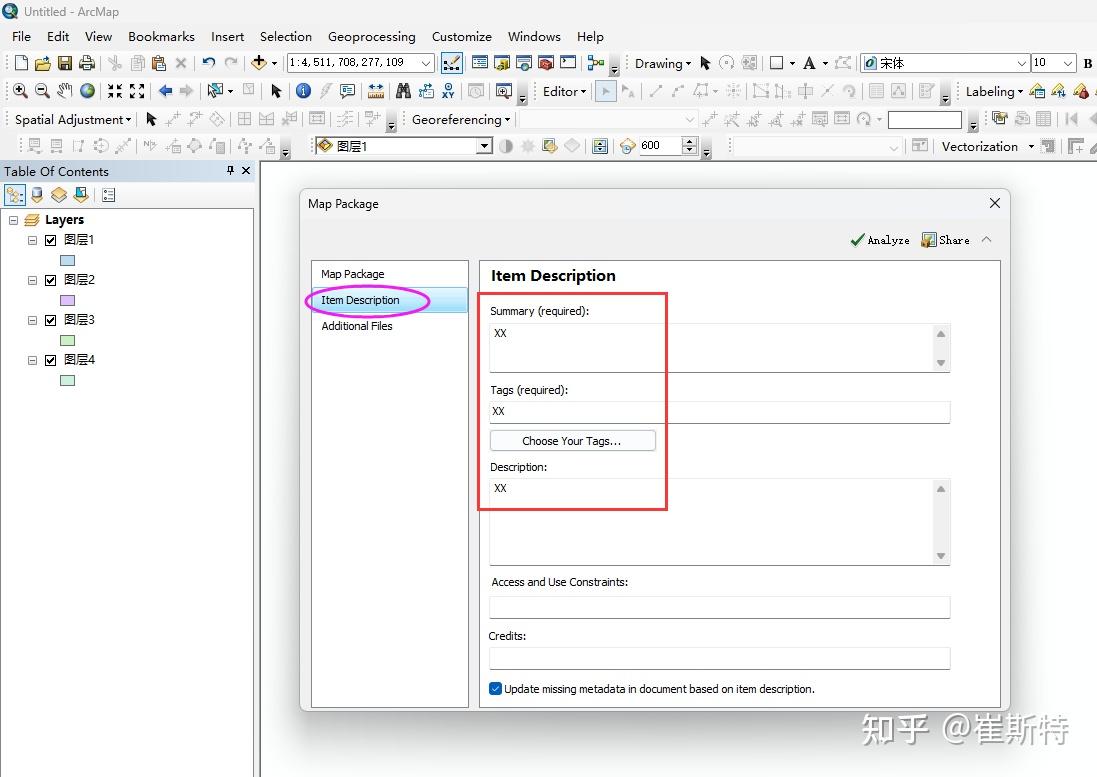Open the map scale dropdown
1097x777 pixels.
(x=425, y=63)
